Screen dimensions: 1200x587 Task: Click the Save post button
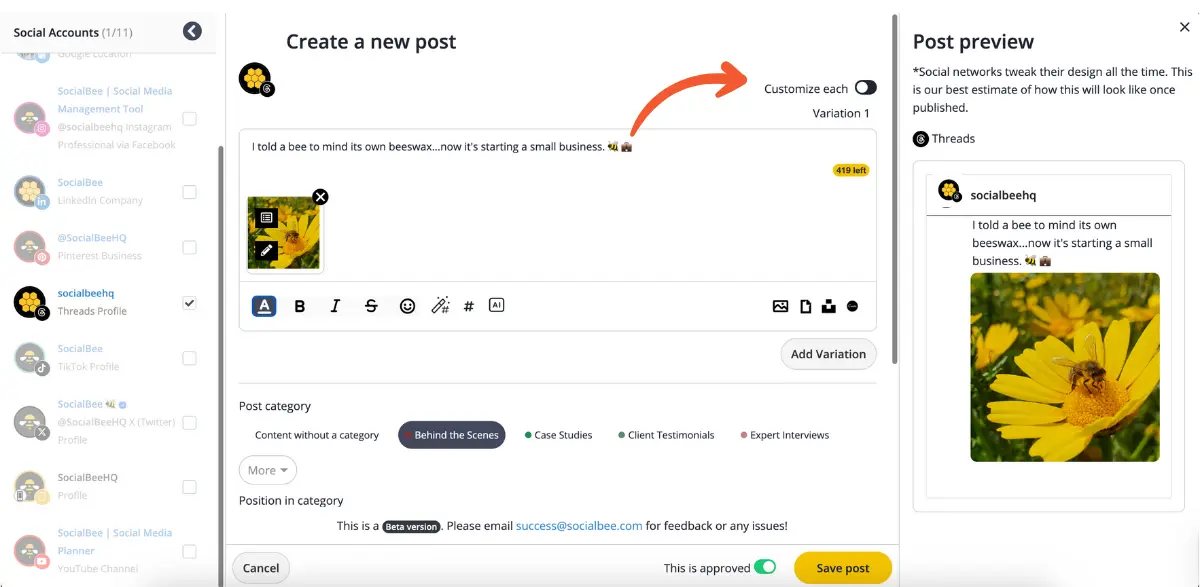coord(842,567)
